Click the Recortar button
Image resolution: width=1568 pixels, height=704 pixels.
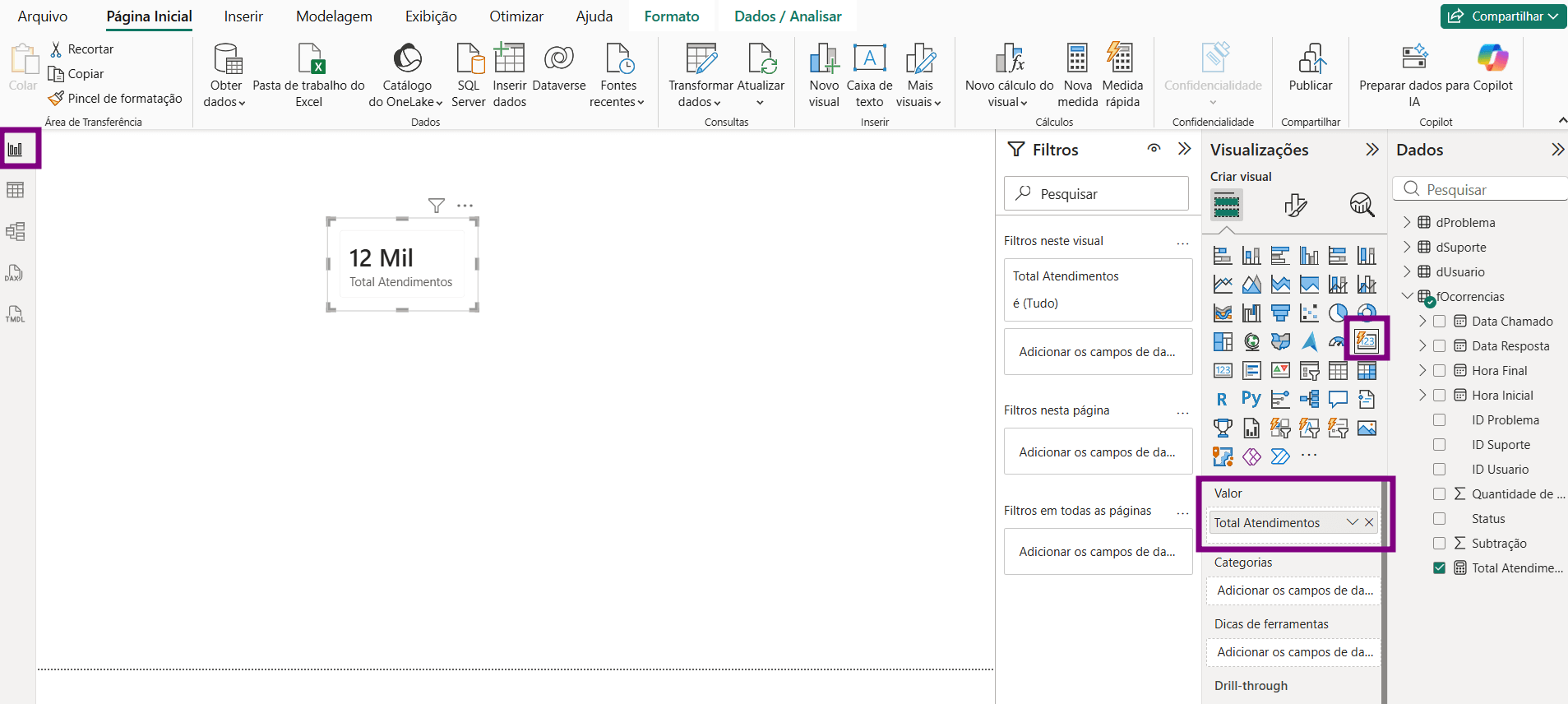pos(81,49)
